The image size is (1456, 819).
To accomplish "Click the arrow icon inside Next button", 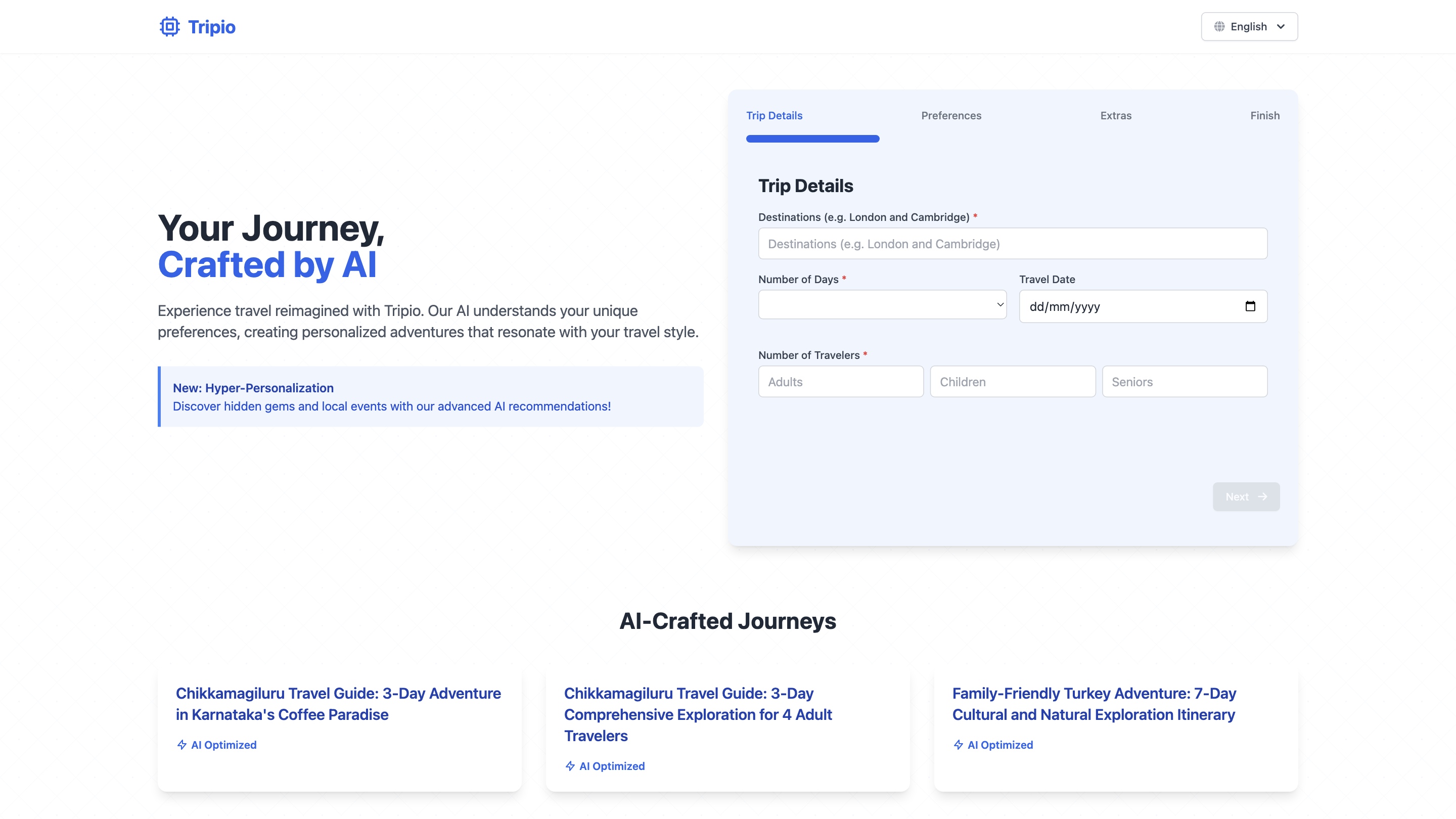I will (x=1263, y=496).
